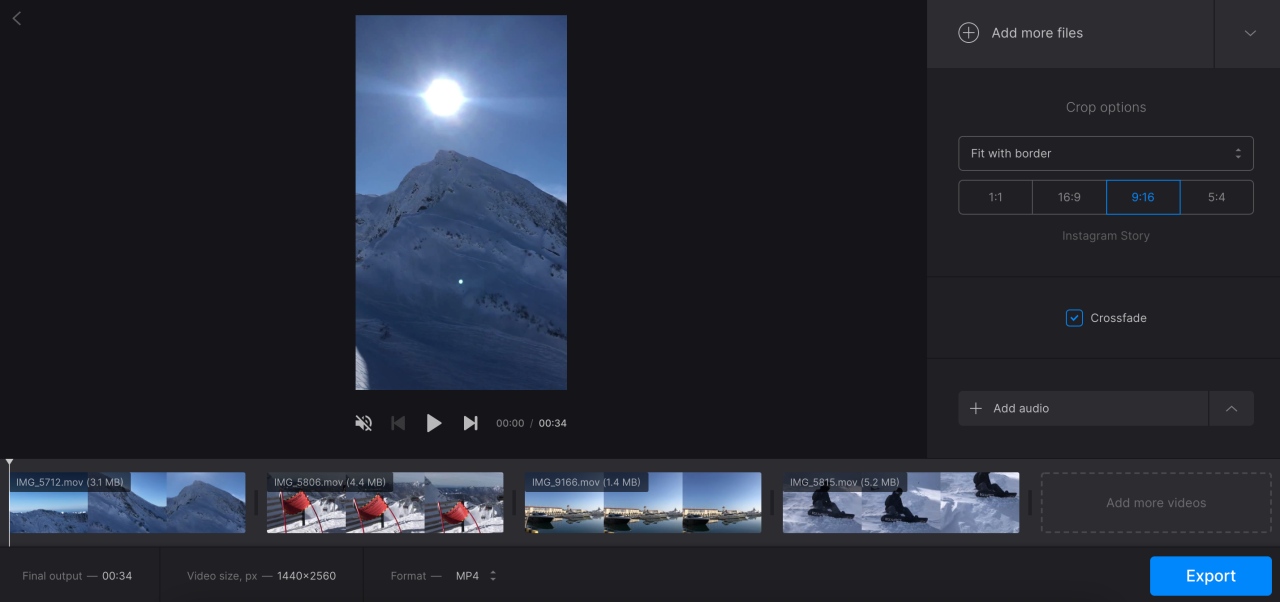
Task: Skip to the previous clip
Action: pos(398,423)
